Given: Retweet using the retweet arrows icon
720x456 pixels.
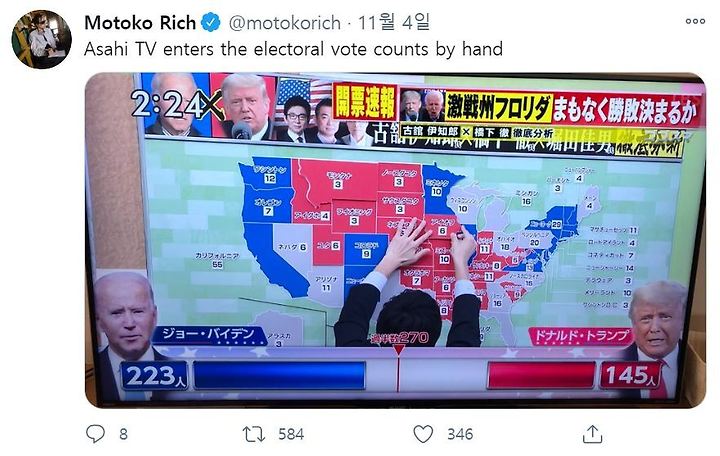Looking at the screenshot, I should (253, 434).
